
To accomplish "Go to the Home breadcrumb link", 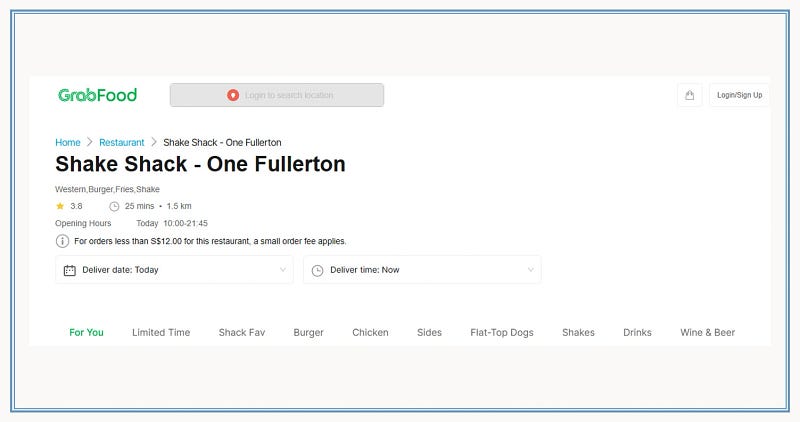I will tap(68, 142).
